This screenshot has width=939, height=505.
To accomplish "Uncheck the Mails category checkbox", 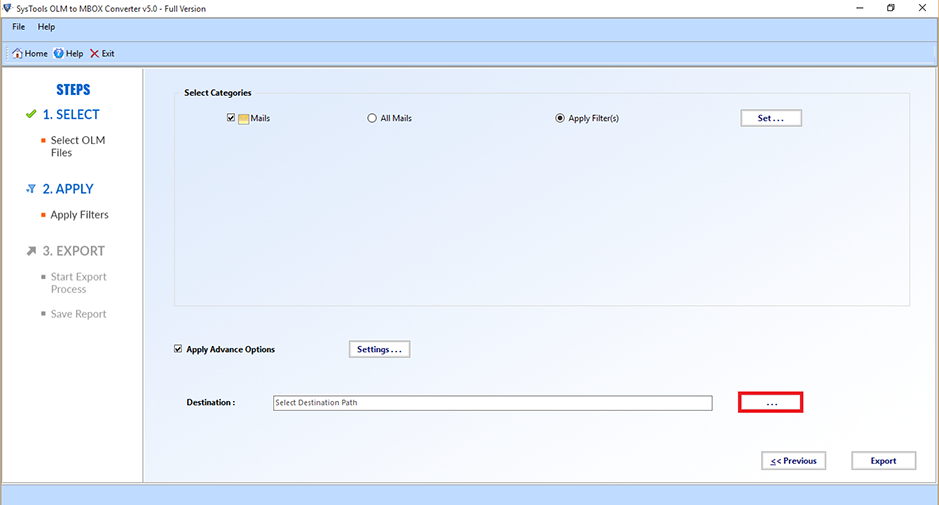I will pos(231,118).
